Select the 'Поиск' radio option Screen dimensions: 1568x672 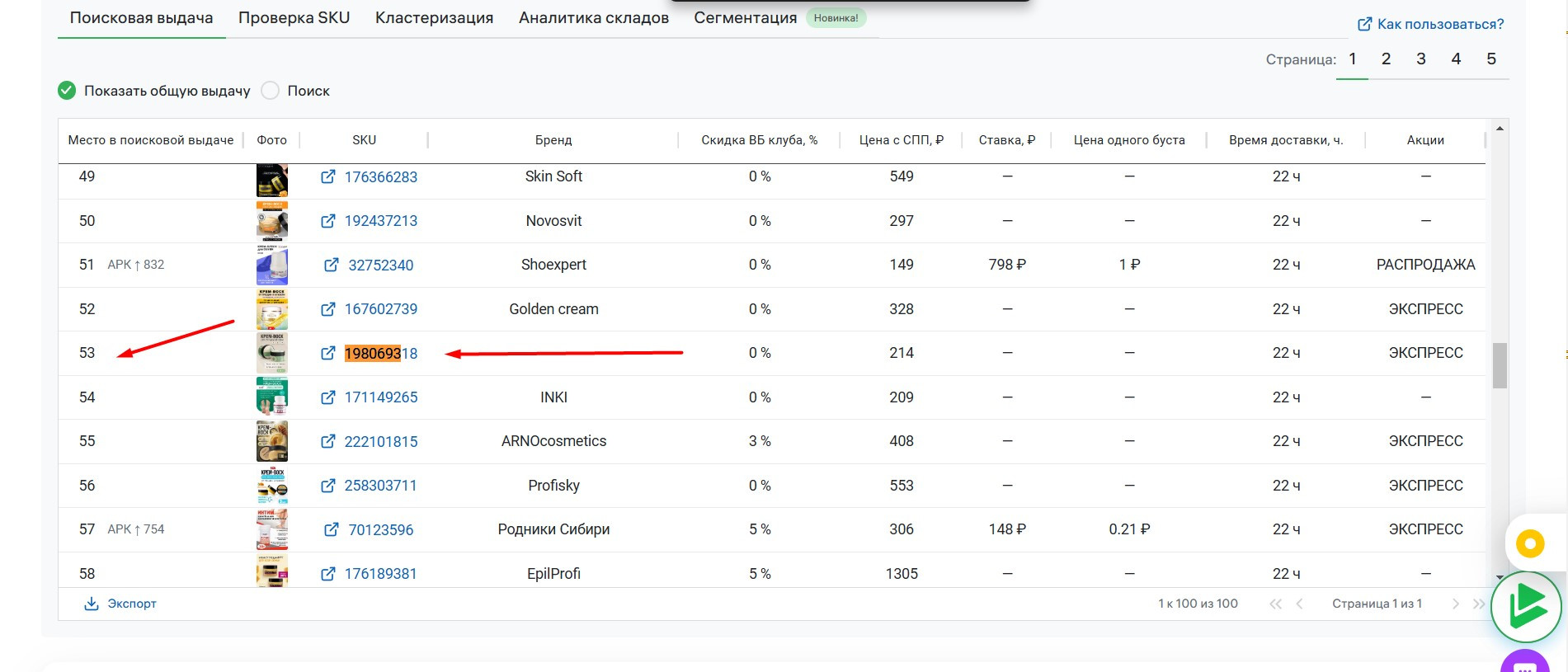tap(271, 91)
